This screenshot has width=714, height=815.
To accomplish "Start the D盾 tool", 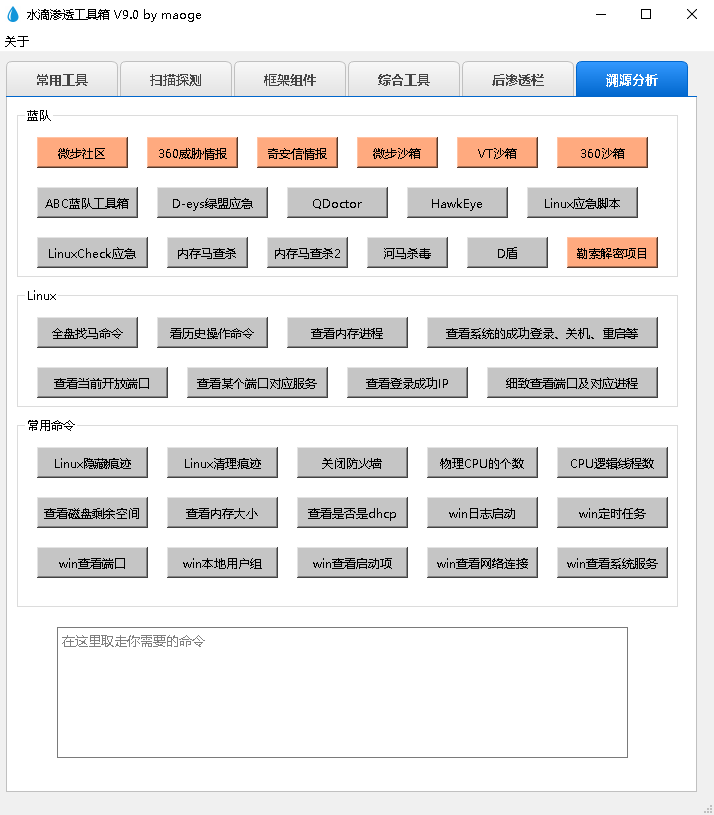I will [x=507, y=253].
